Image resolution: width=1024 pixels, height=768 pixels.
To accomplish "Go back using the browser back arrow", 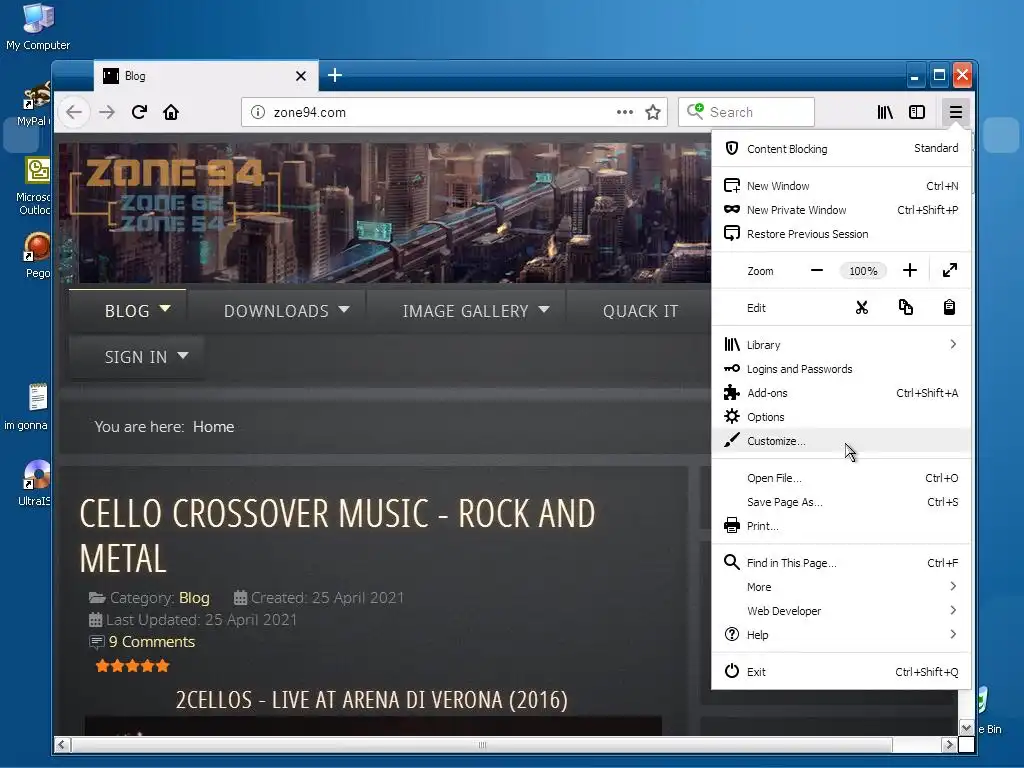I will [74, 112].
